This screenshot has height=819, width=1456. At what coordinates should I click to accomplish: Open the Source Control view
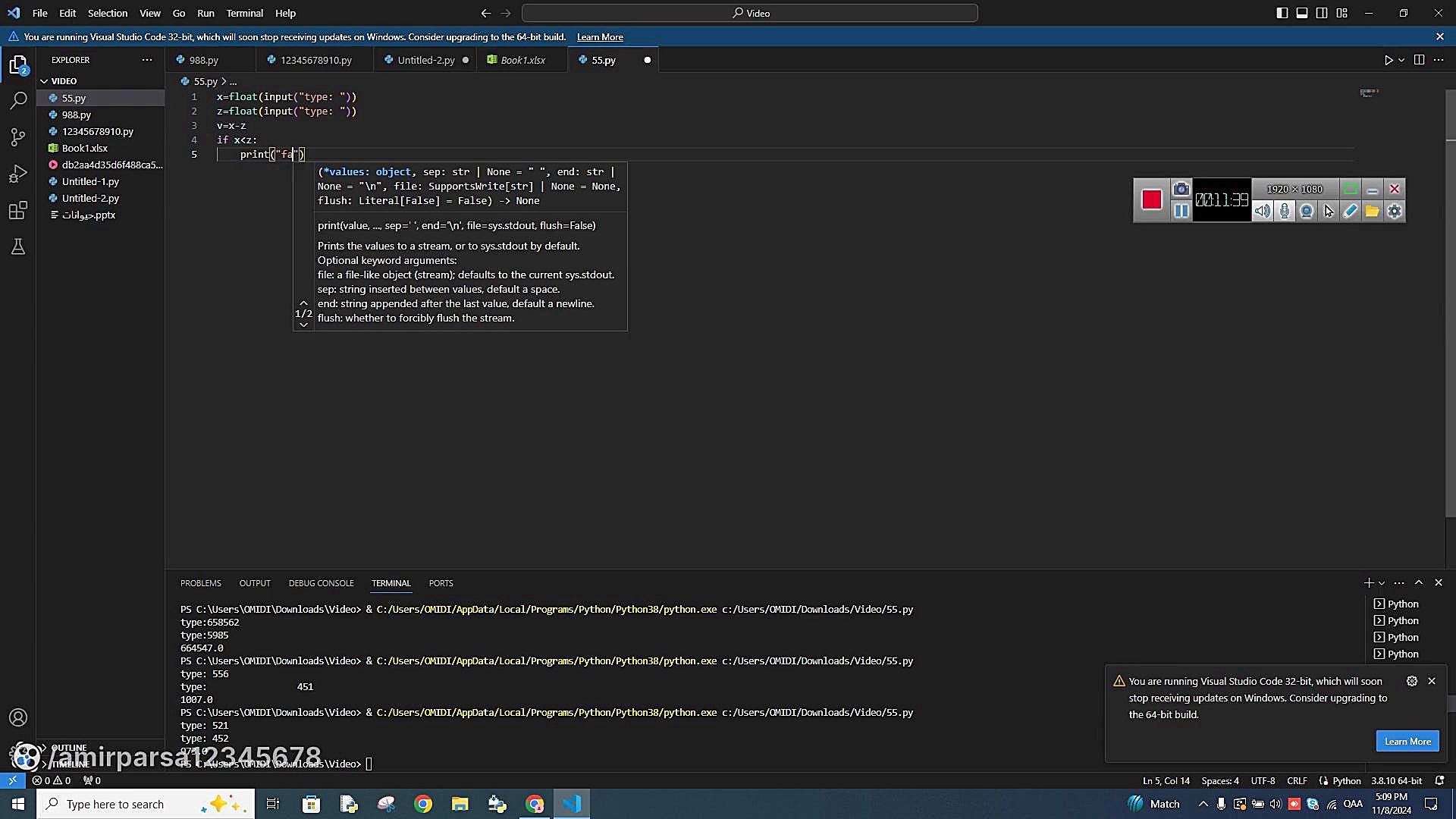tap(18, 137)
